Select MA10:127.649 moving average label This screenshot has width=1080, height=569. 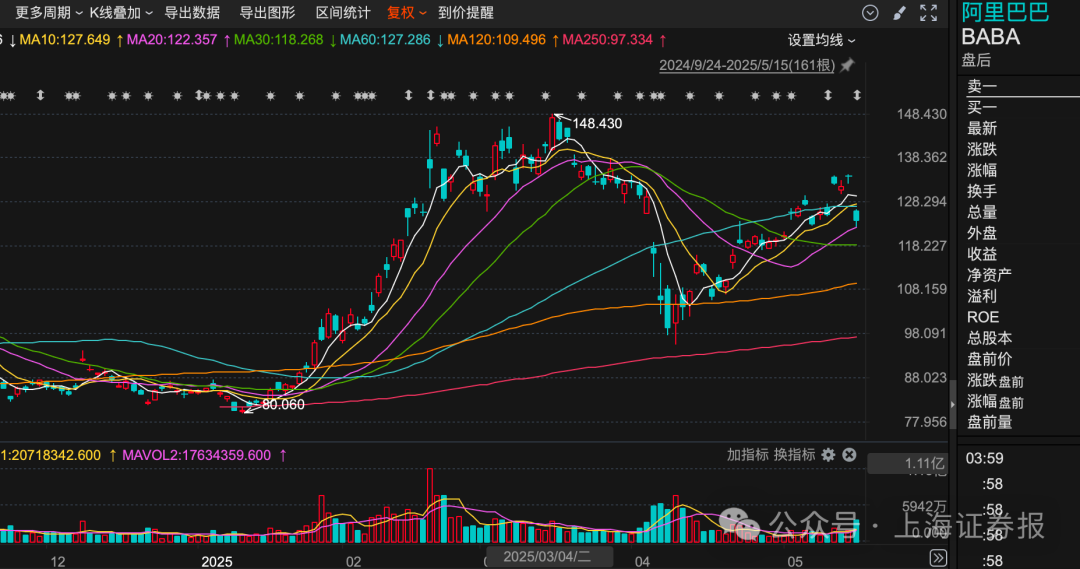[65, 40]
